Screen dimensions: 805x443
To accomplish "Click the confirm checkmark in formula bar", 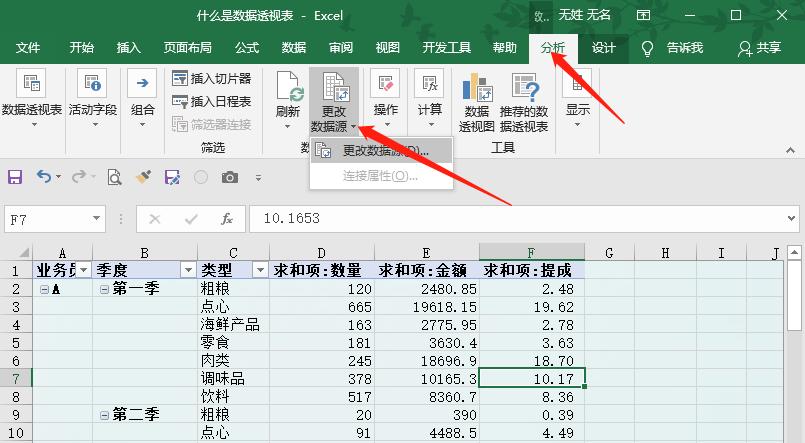I will pyautogui.click(x=191, y=219).
